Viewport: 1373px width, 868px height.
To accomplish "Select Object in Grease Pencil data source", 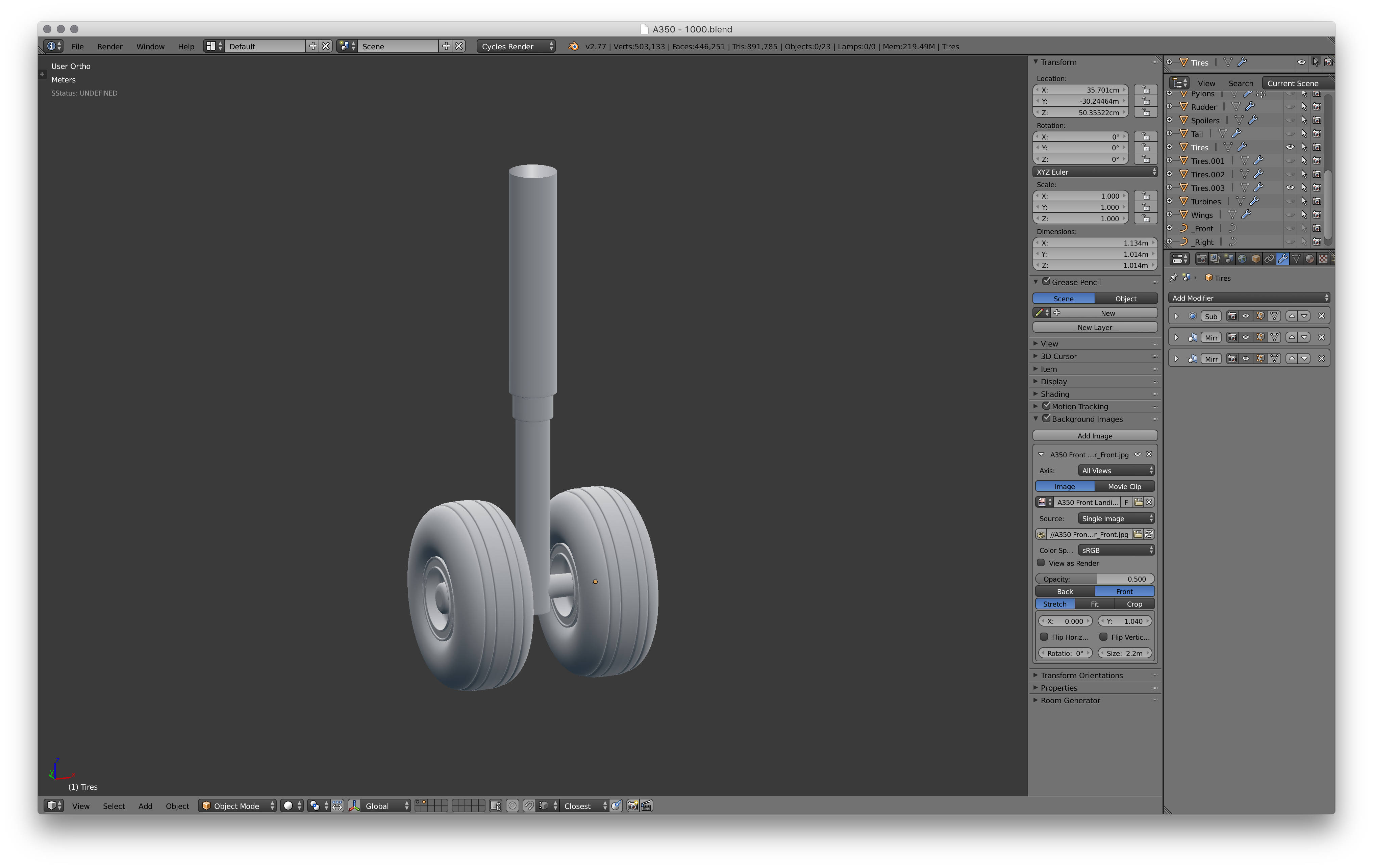I will point(1126,299).
